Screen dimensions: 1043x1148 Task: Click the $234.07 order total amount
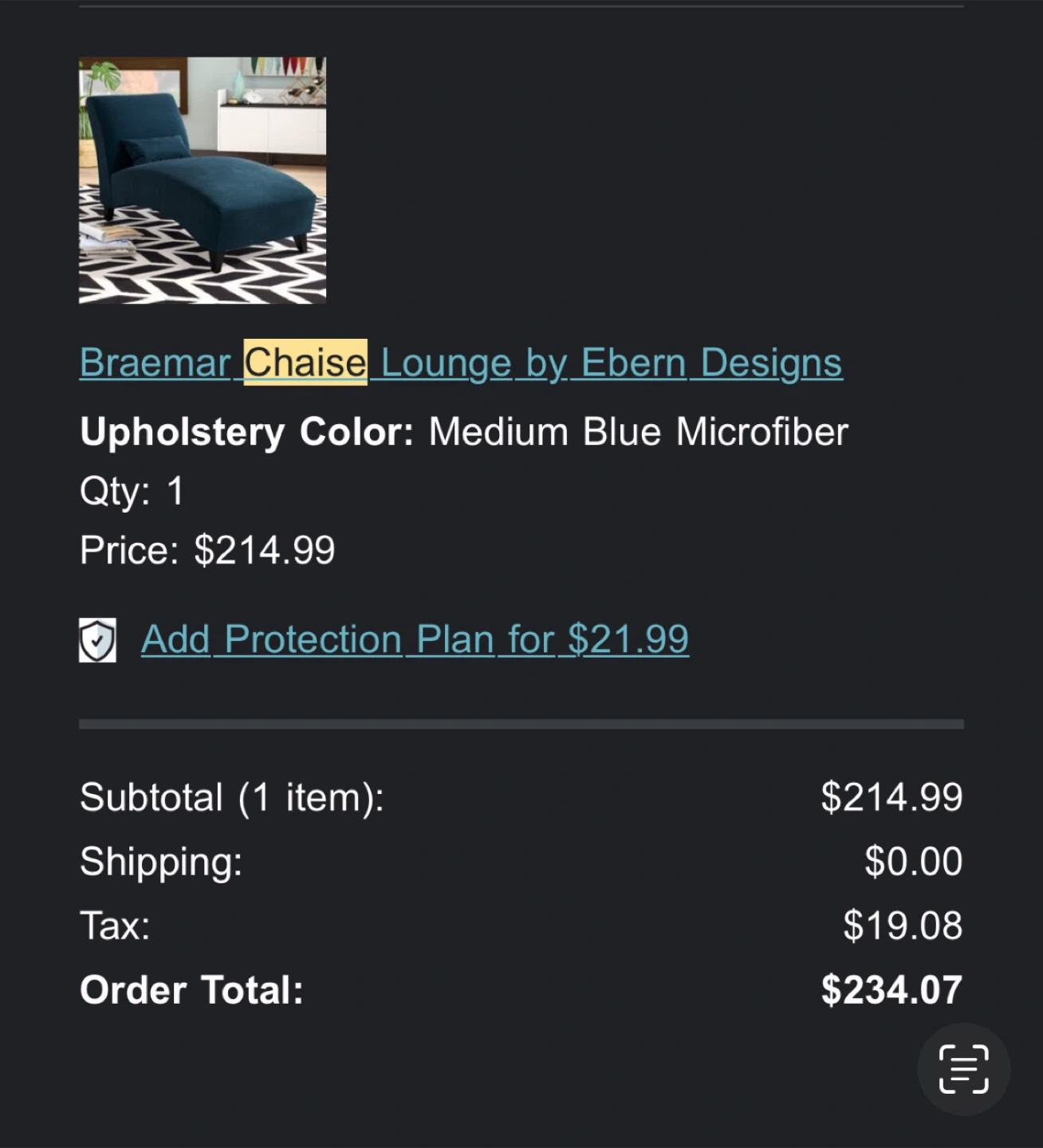point(891,990)
